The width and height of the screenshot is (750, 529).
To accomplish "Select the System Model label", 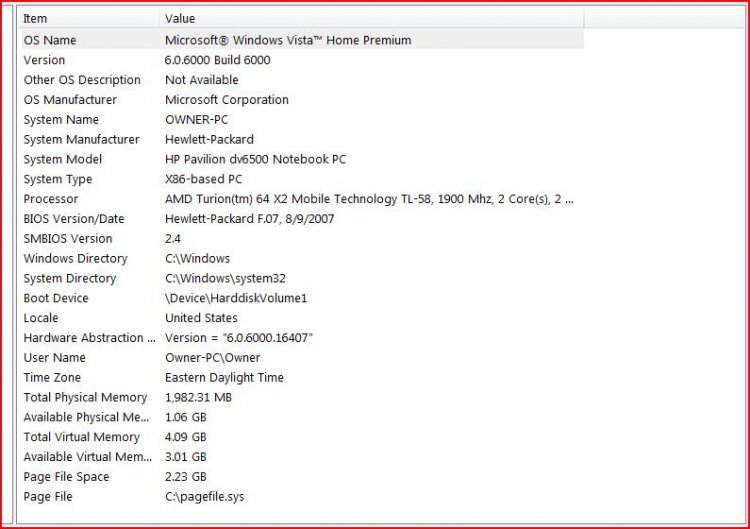I will click(x=63, y=159).
